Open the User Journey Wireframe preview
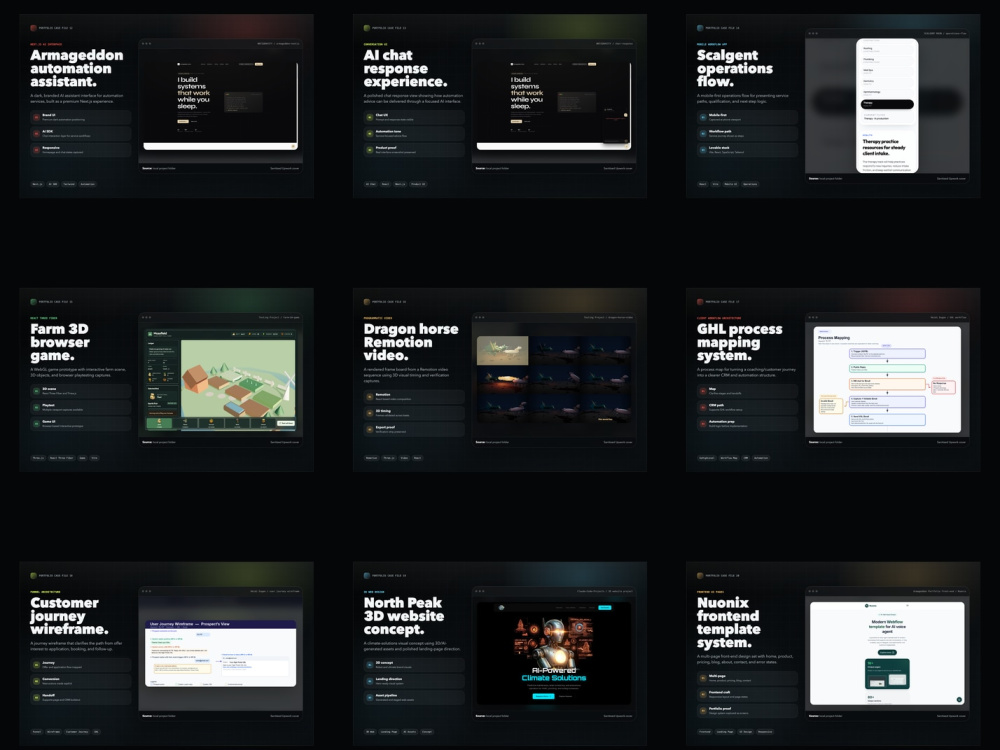 coord(221,653)
